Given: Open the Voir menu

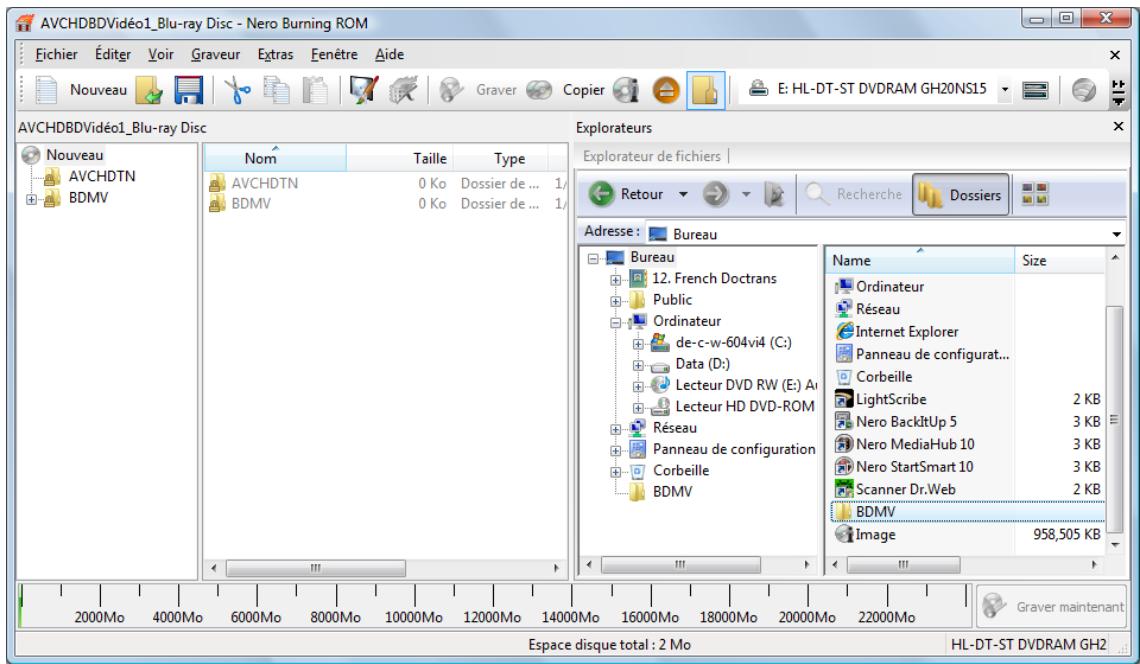Looking at the screenshot, I should (x=161, y=55).
